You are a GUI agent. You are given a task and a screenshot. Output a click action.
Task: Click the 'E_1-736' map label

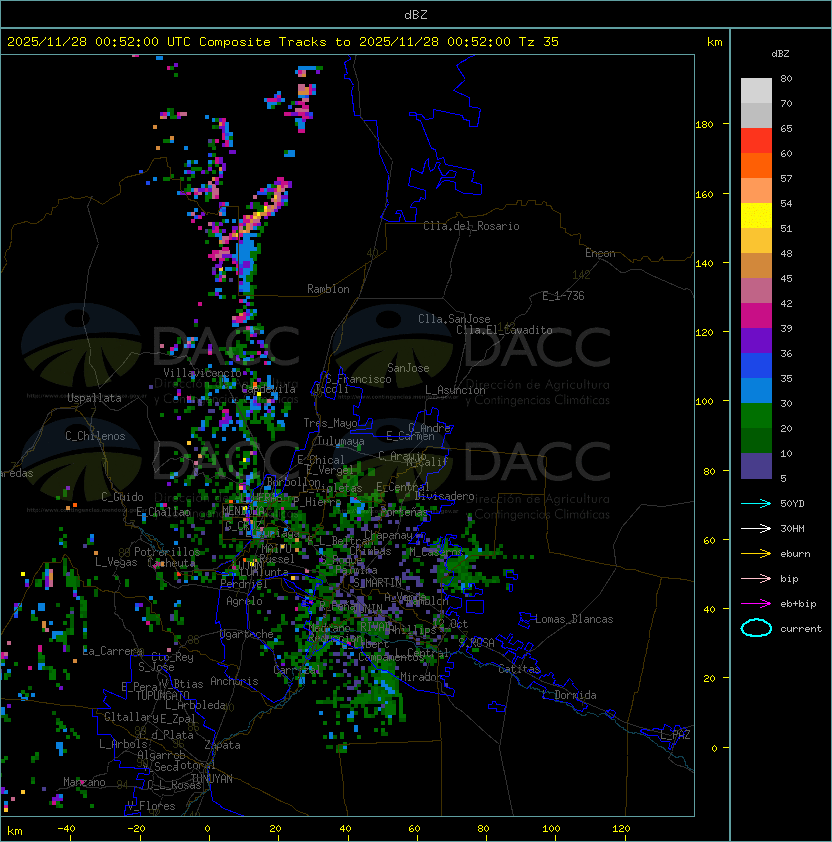pos(563,296)
